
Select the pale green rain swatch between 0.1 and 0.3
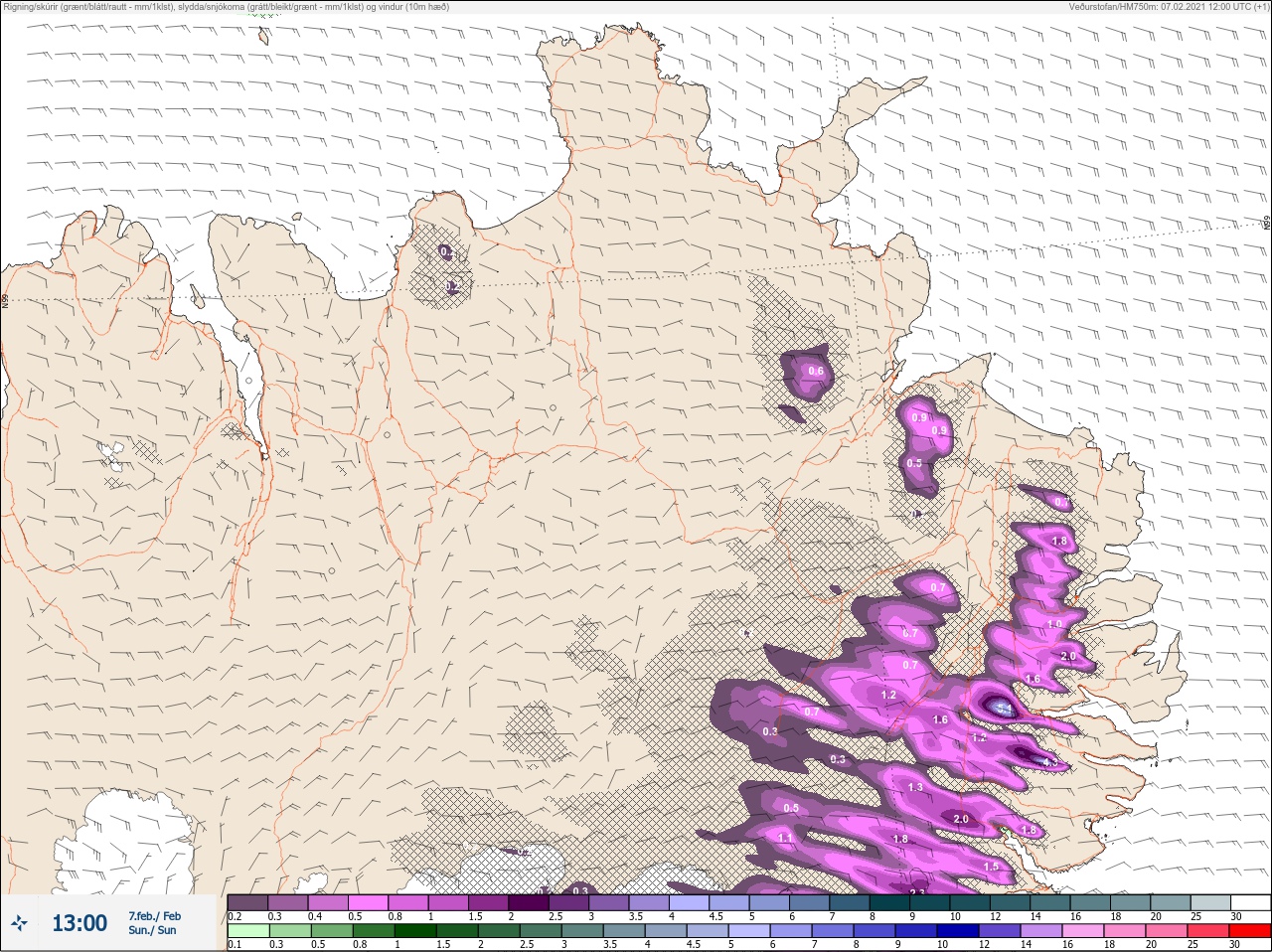[247, 931]
